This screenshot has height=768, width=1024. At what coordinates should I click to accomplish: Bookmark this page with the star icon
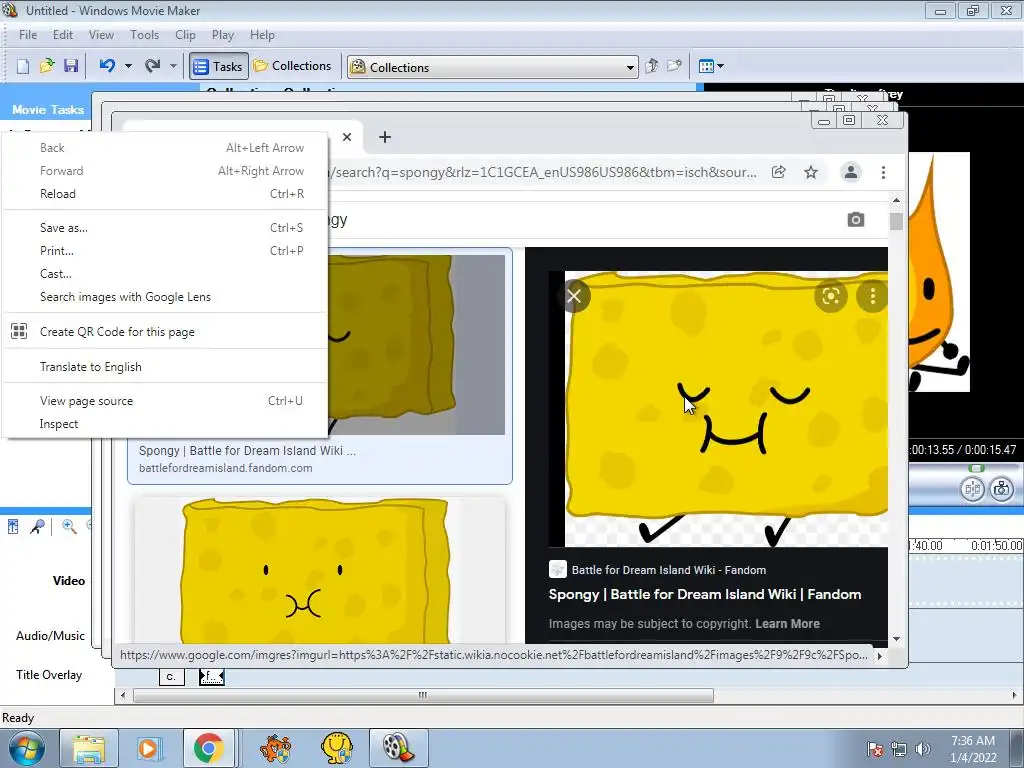point(810,172)
